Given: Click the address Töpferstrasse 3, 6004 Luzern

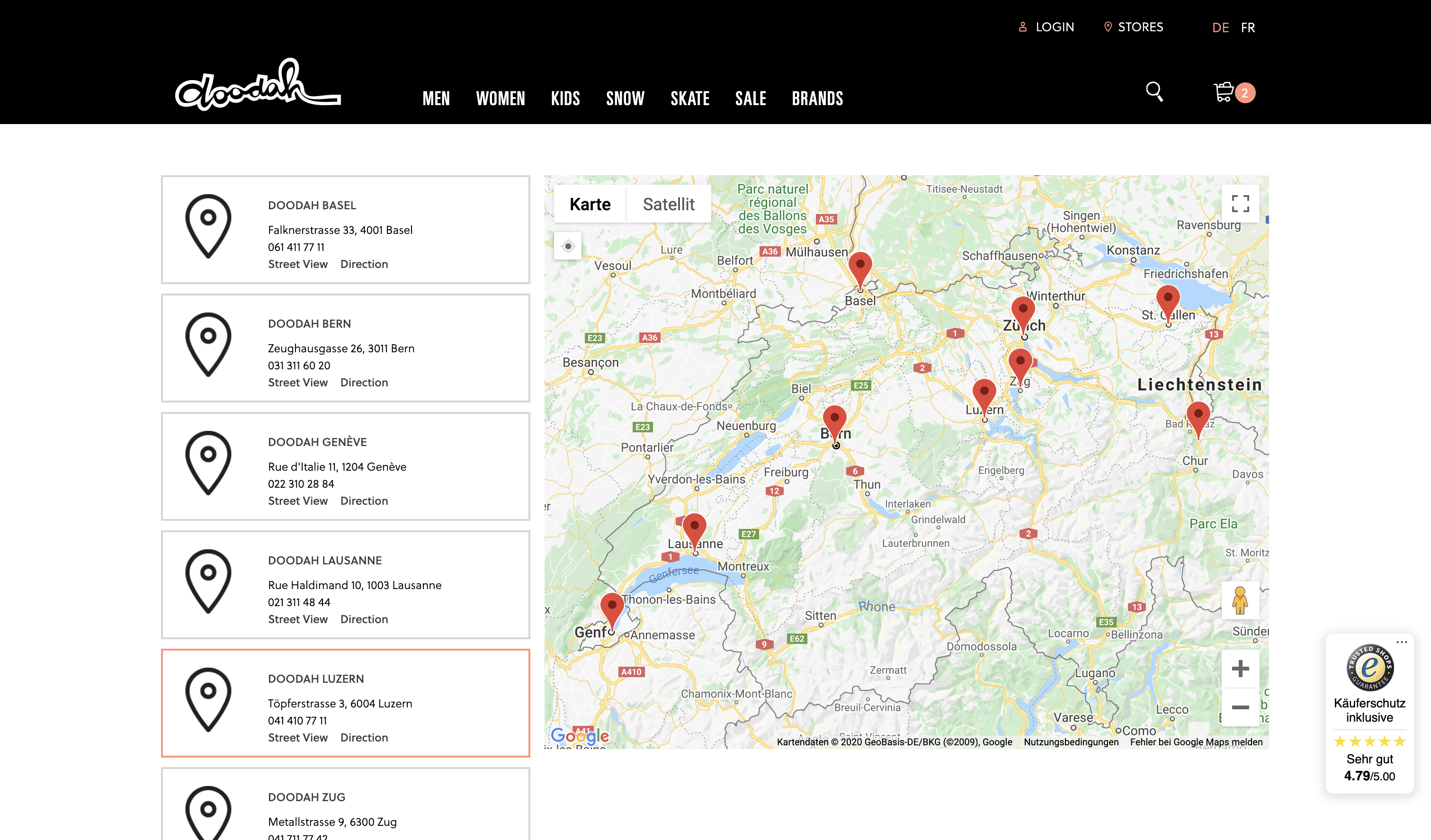Looking at the screenshot, I should tap(340, 703).
